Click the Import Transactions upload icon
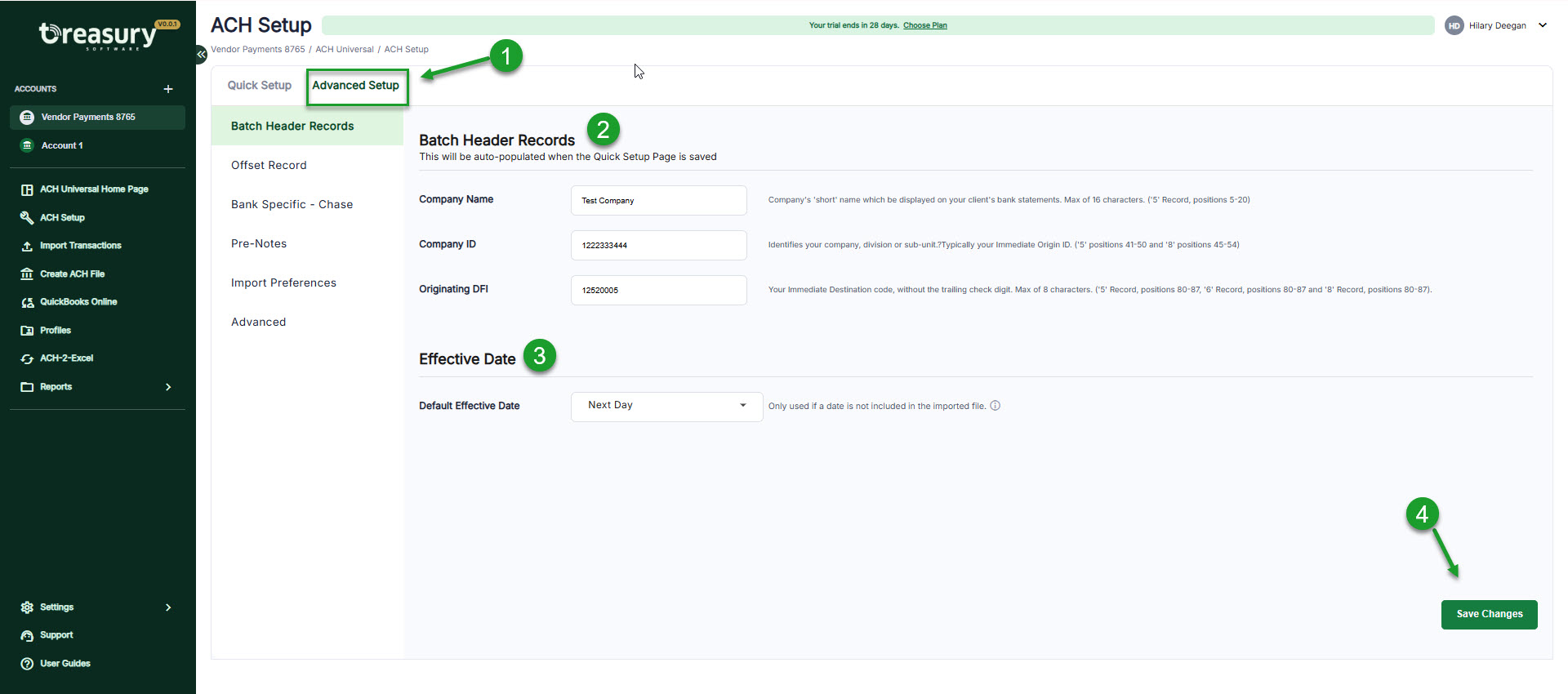This screenshot has height=694, width=1568. [x=27, y=246]
